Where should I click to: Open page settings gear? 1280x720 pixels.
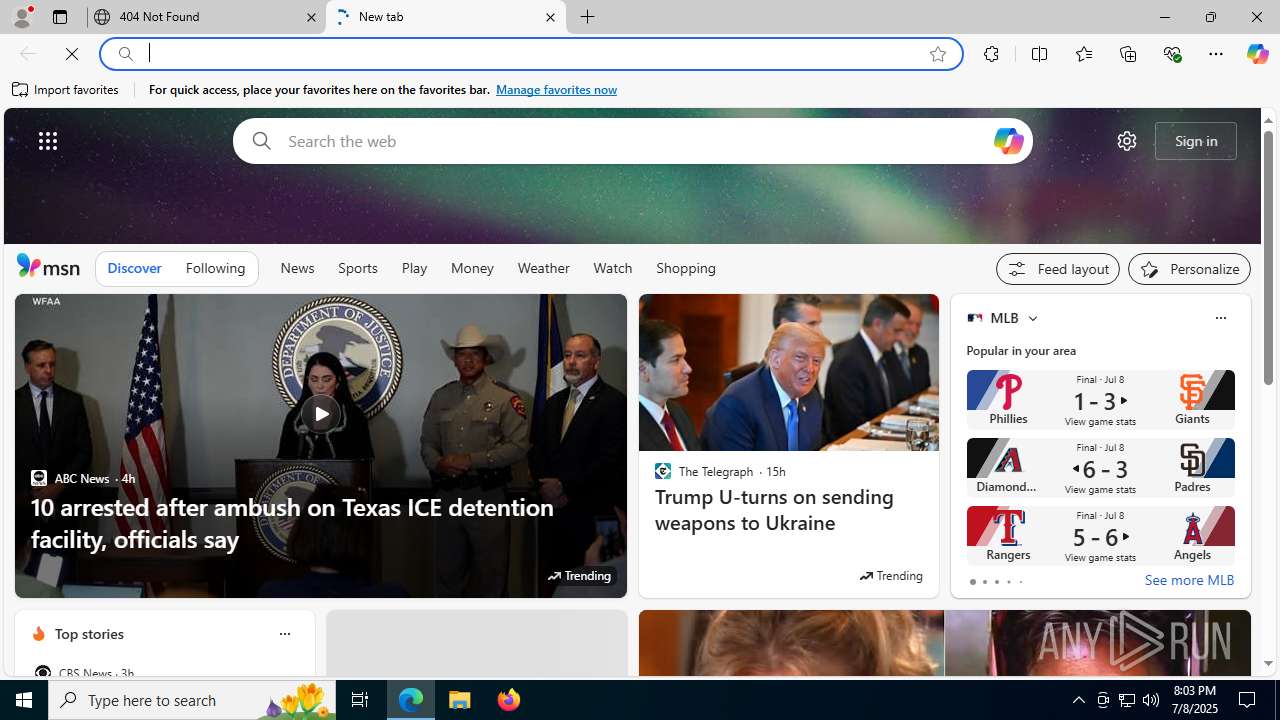pyautogui.click(x=1126, y=141)
